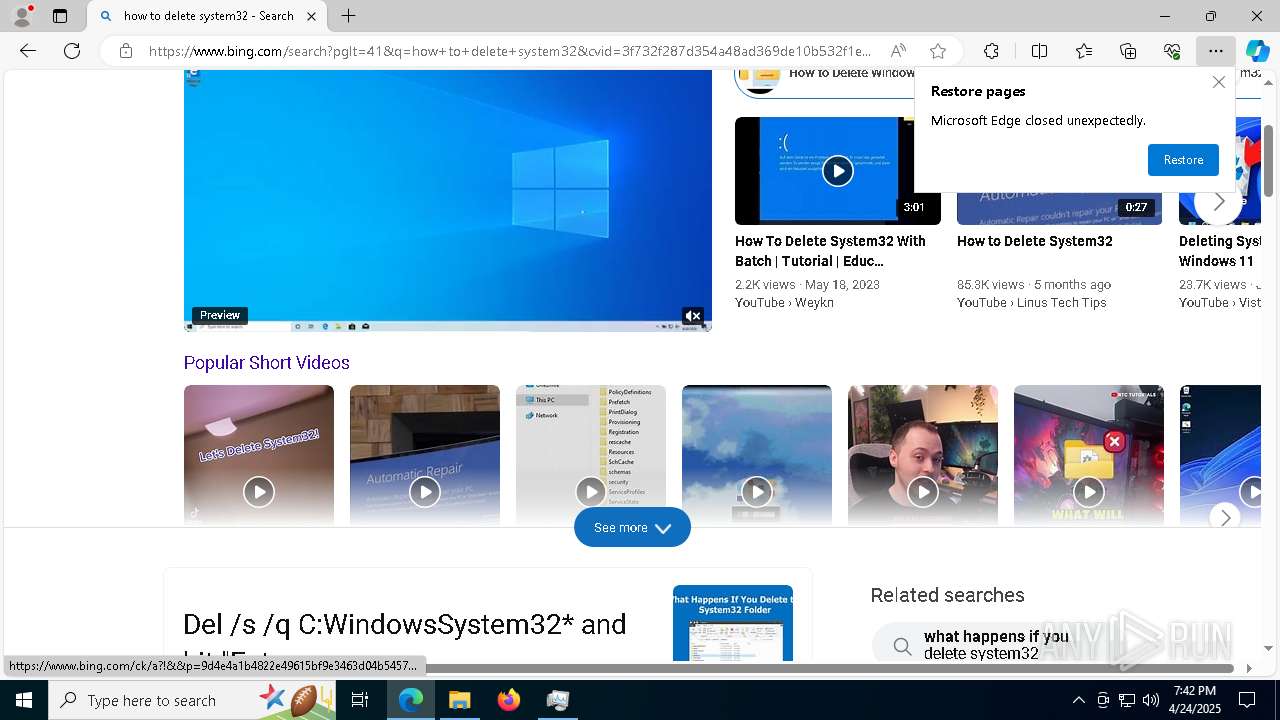Open Settings and more menu
This screenshot has height=720, width=1280.
click(1215, 51)
